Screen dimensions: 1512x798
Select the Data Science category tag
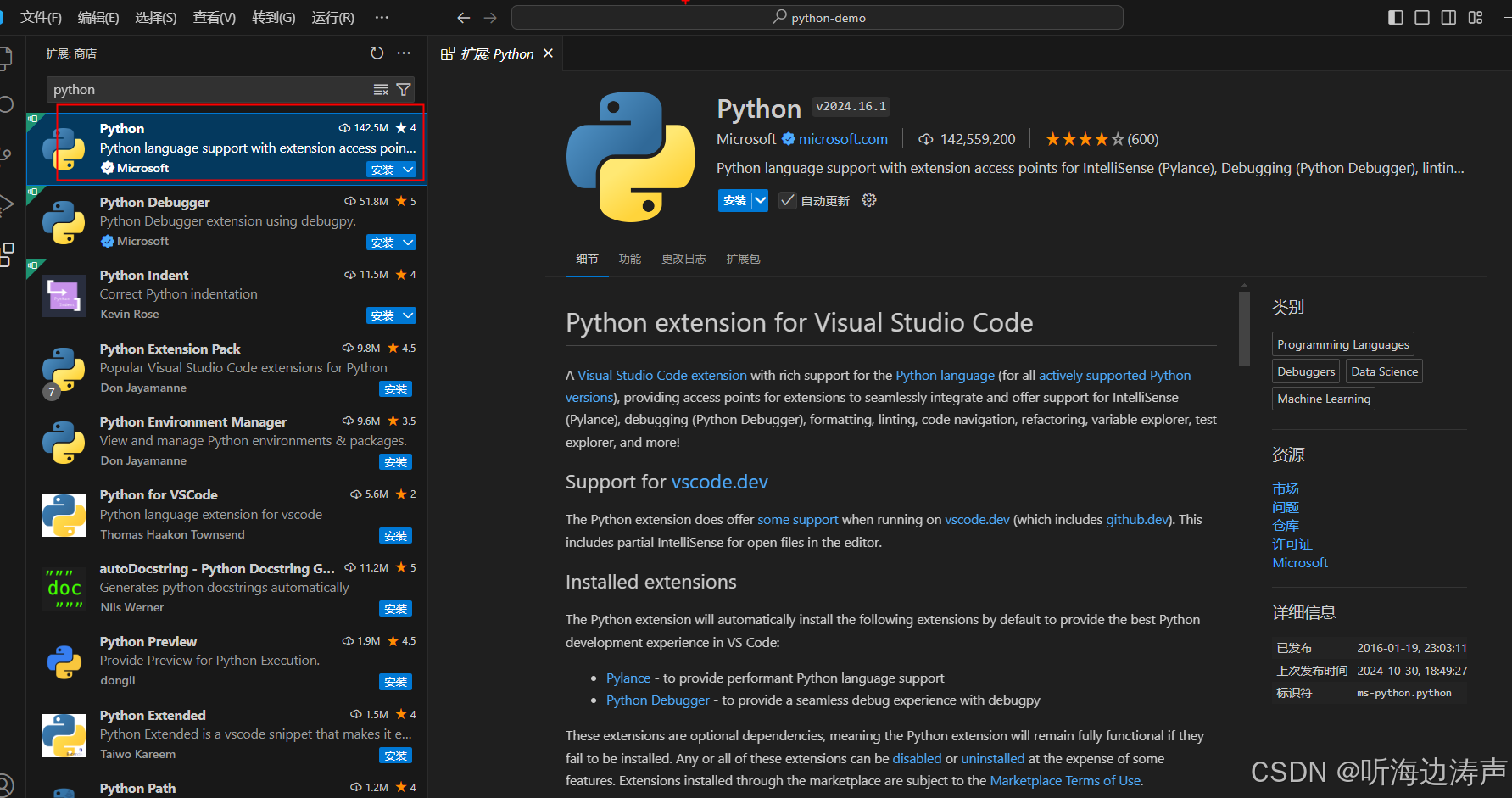point(1384,371)
